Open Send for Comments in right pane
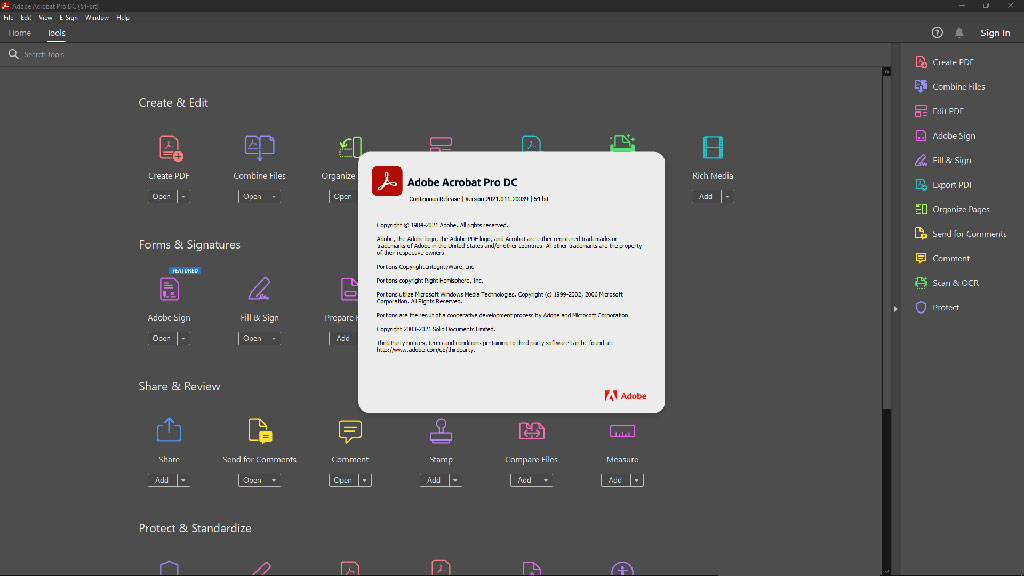Viewport: 1024px width, 576px height. pos(960,234)
